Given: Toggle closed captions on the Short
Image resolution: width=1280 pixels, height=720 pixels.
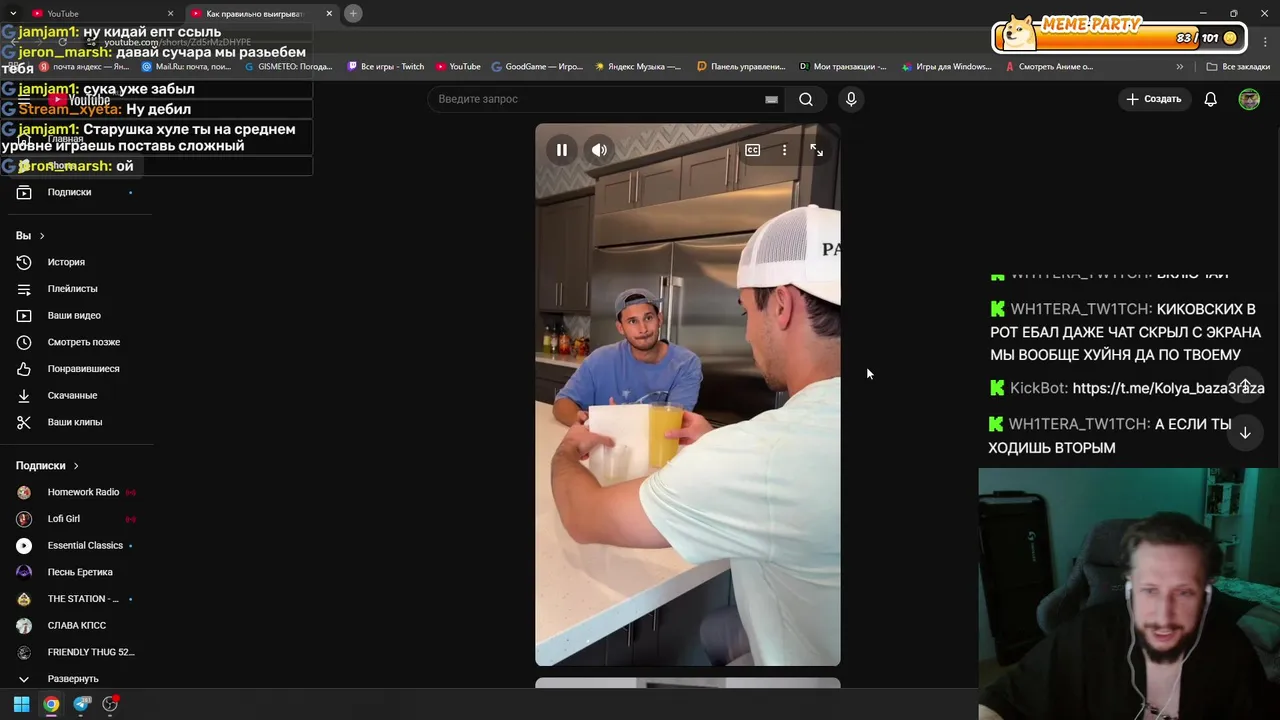Looking at the screenshot, I should tap(753, 150).
